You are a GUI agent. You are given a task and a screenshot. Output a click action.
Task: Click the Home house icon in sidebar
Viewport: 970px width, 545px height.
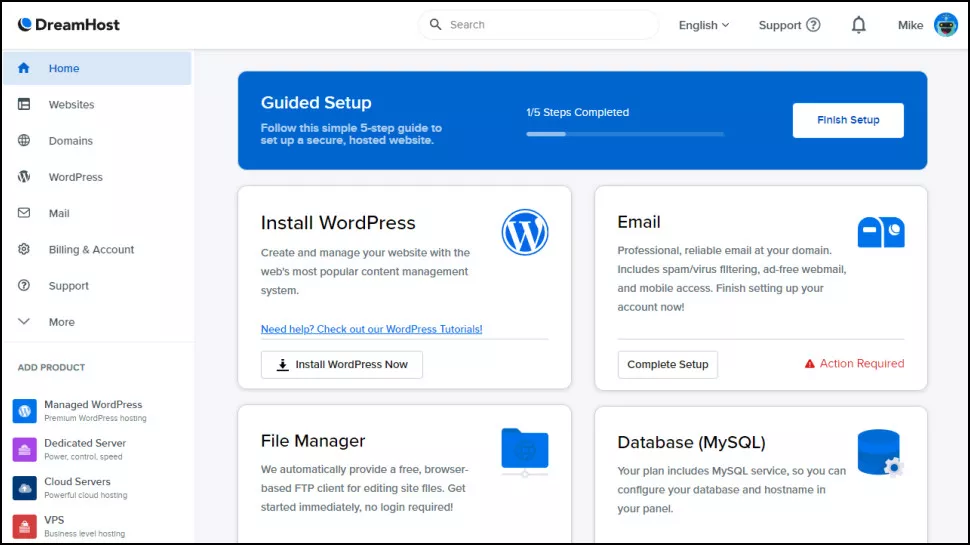click(24, 68)
